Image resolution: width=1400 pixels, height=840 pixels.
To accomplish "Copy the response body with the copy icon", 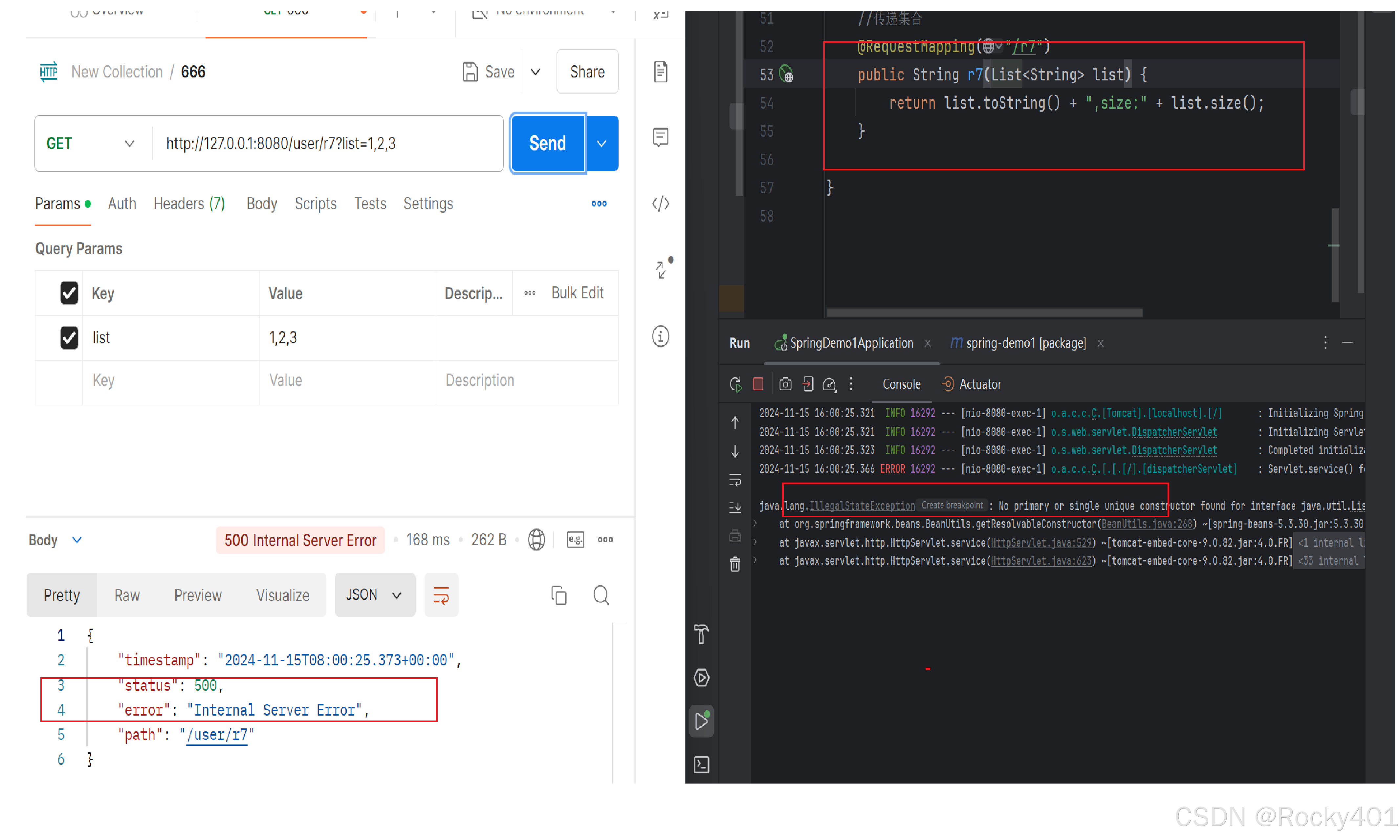I will pos(559,595).
